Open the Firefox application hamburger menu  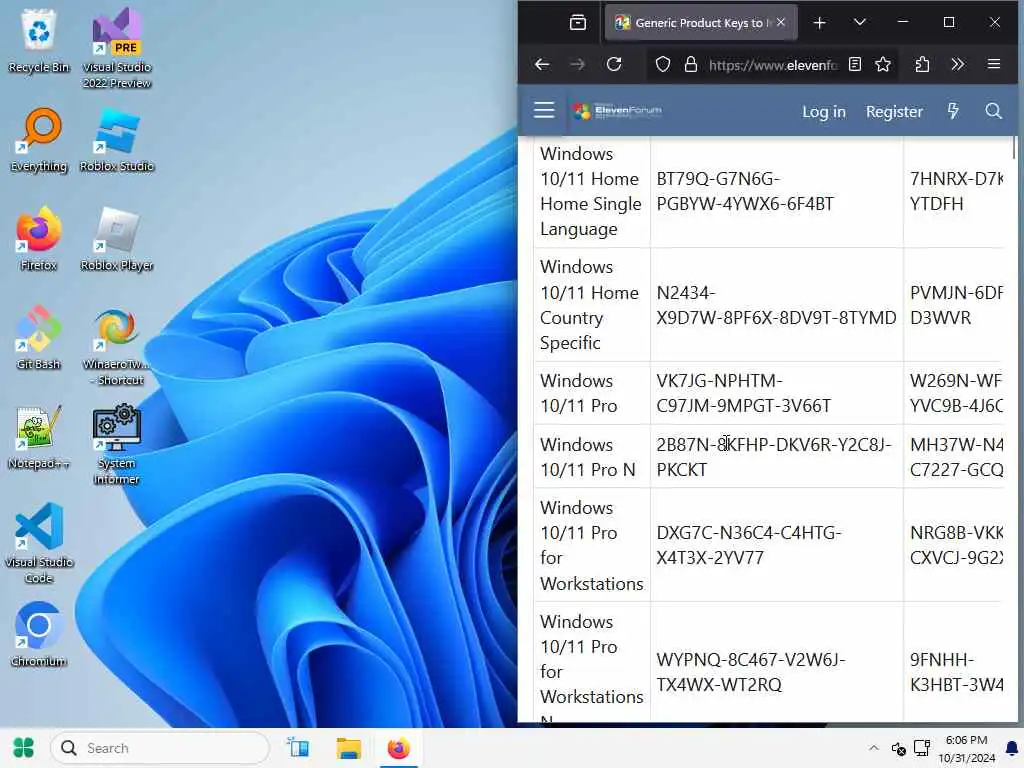click(993, 64)
